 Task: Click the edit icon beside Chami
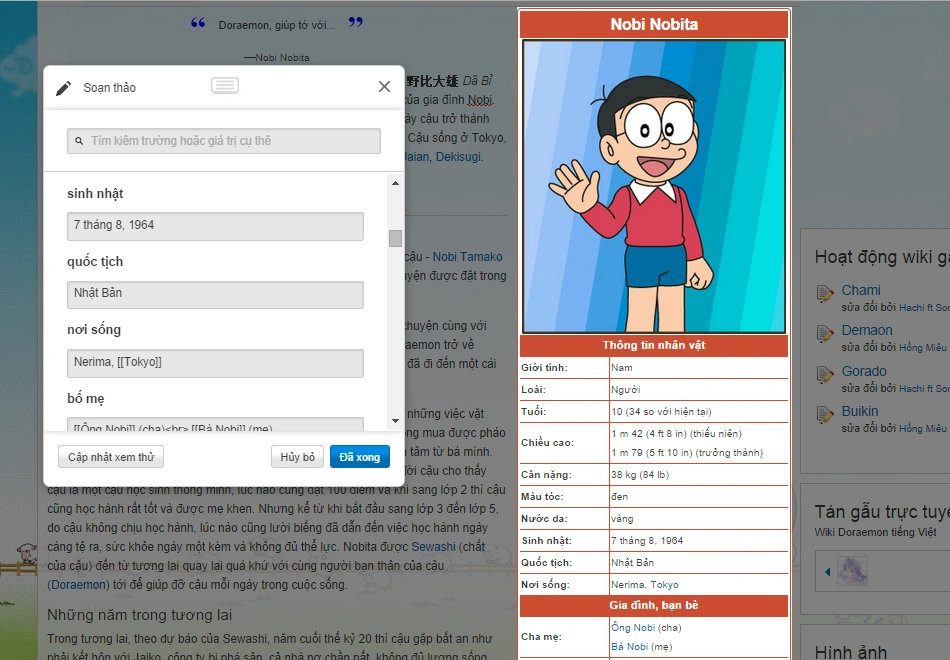coord(825,294)
